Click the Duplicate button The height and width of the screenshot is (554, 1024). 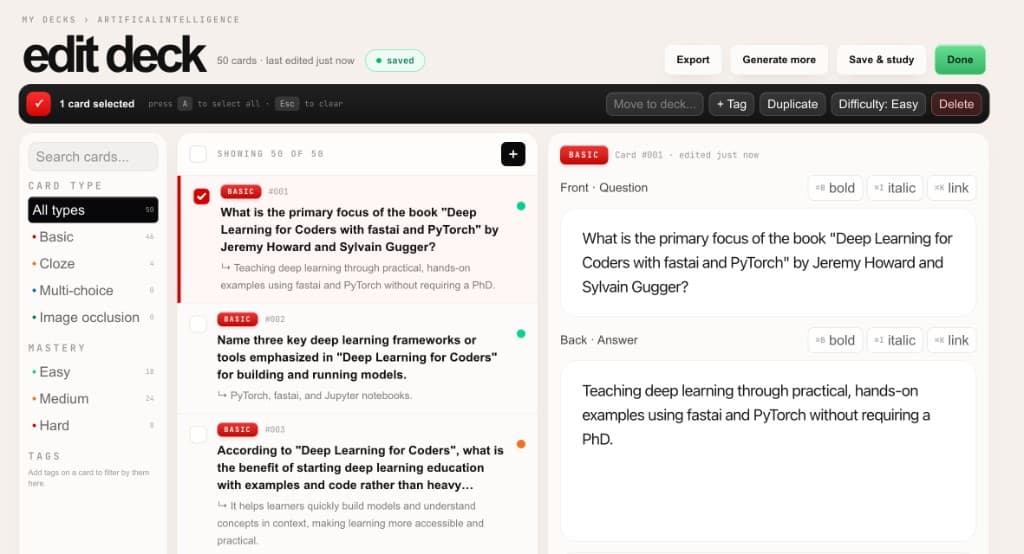(x=792, y=104)
